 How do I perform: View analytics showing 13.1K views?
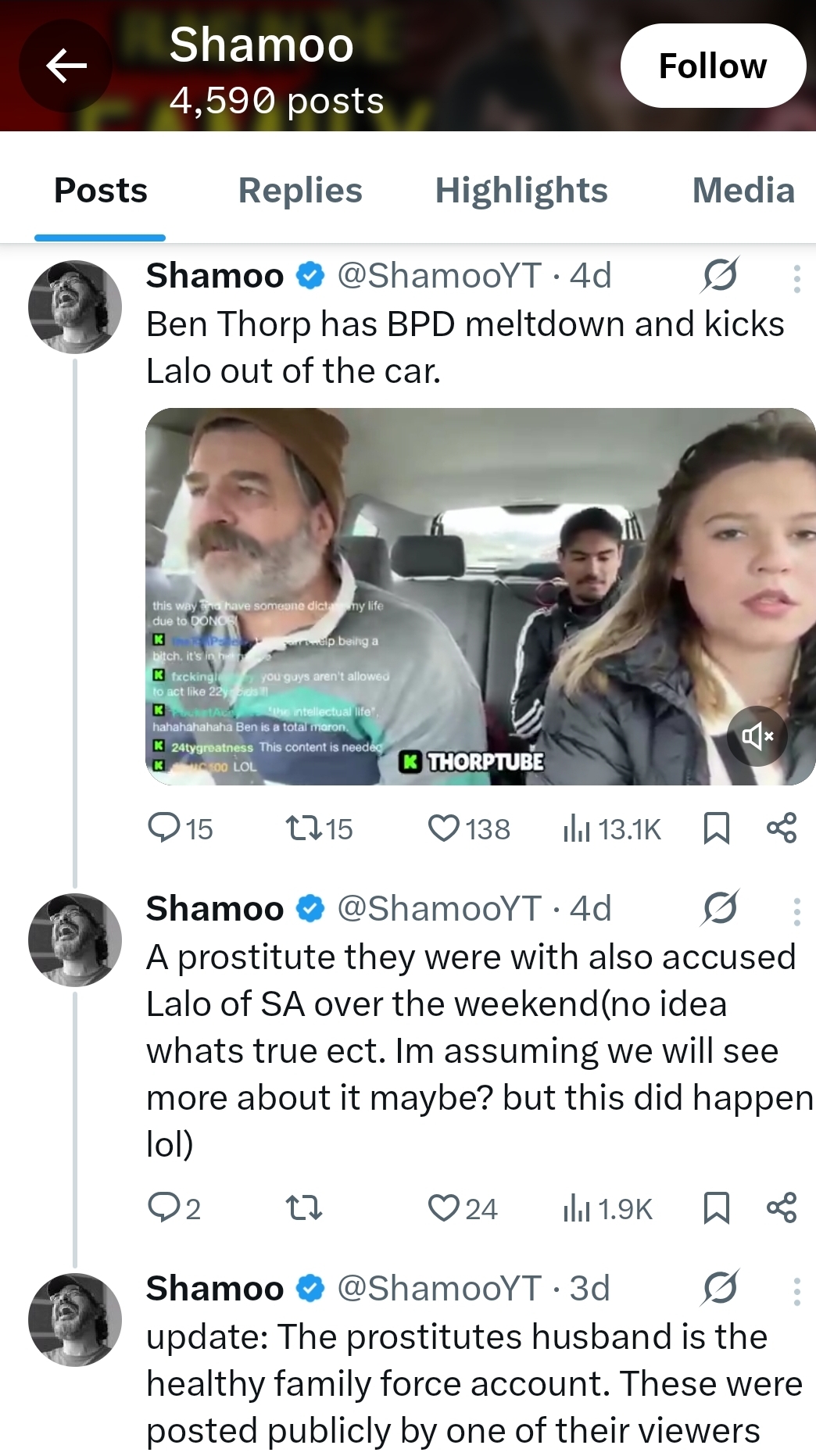point(611,828)
